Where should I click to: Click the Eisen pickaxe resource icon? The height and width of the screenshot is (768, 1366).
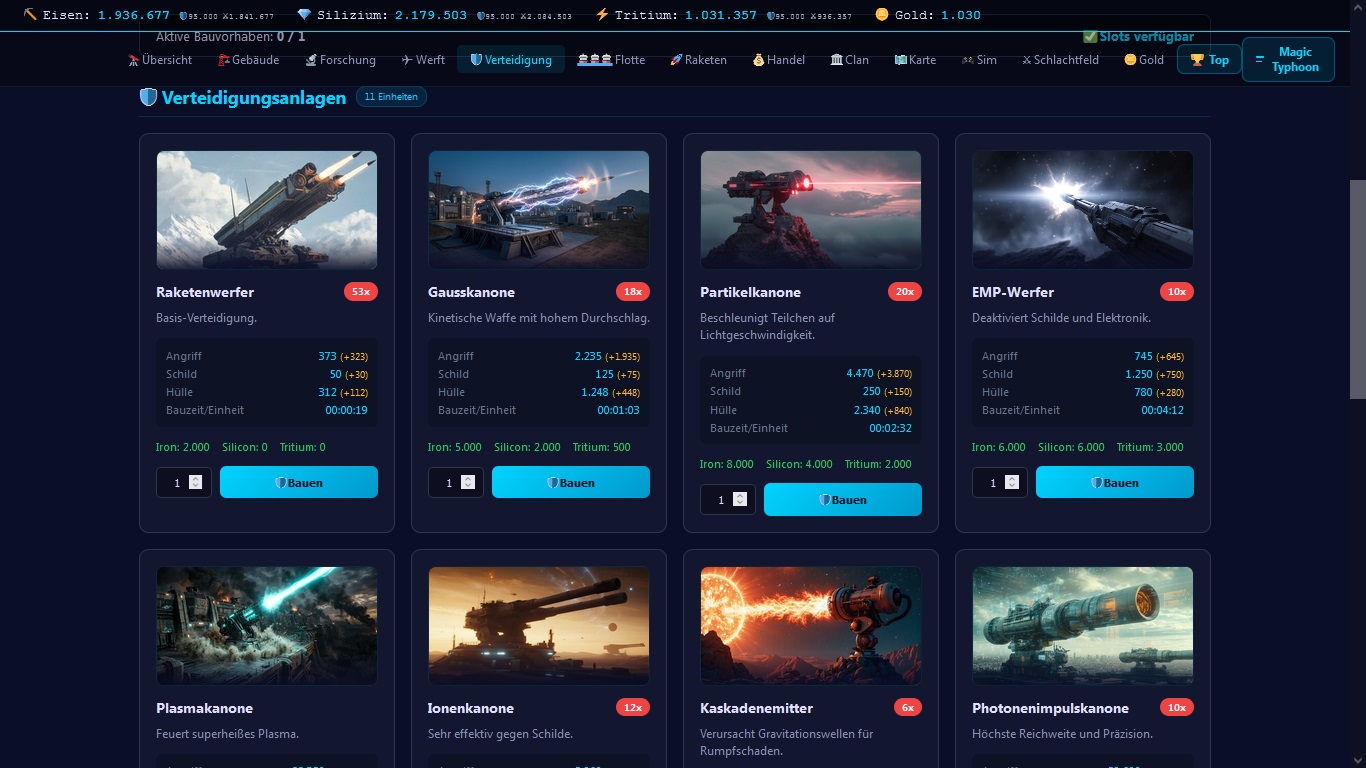30,14
